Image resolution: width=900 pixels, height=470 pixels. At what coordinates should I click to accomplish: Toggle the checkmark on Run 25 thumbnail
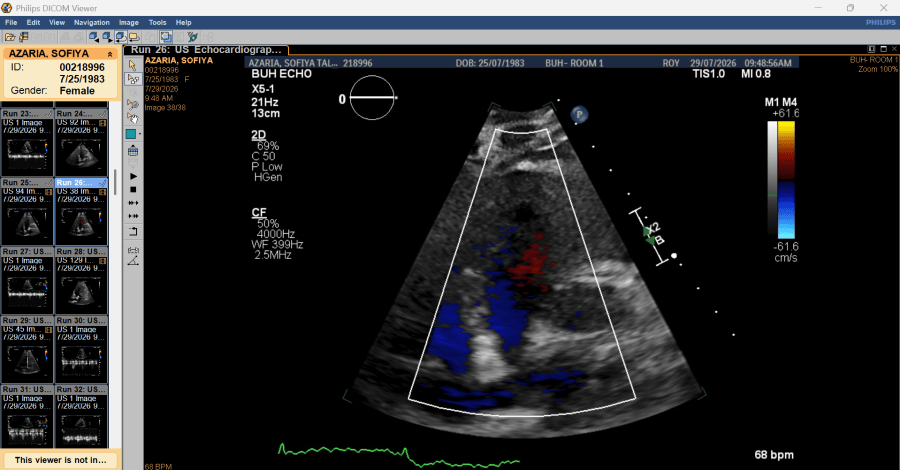pos(49,182)
